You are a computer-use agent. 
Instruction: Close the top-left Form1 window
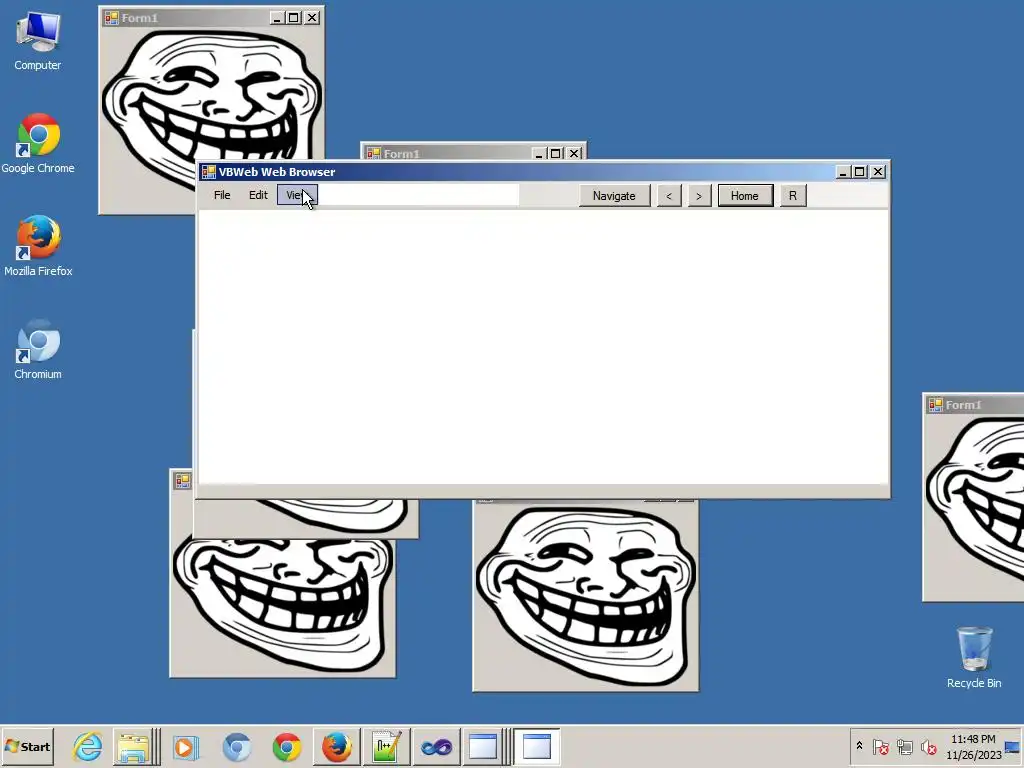point(312,18)
